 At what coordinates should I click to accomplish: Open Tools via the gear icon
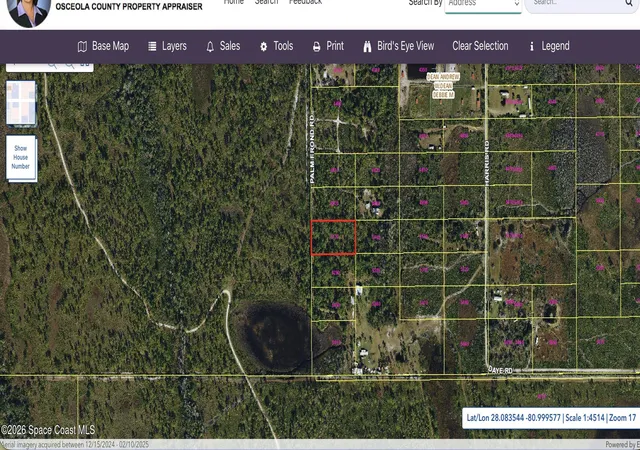click(x=264, y=47)
